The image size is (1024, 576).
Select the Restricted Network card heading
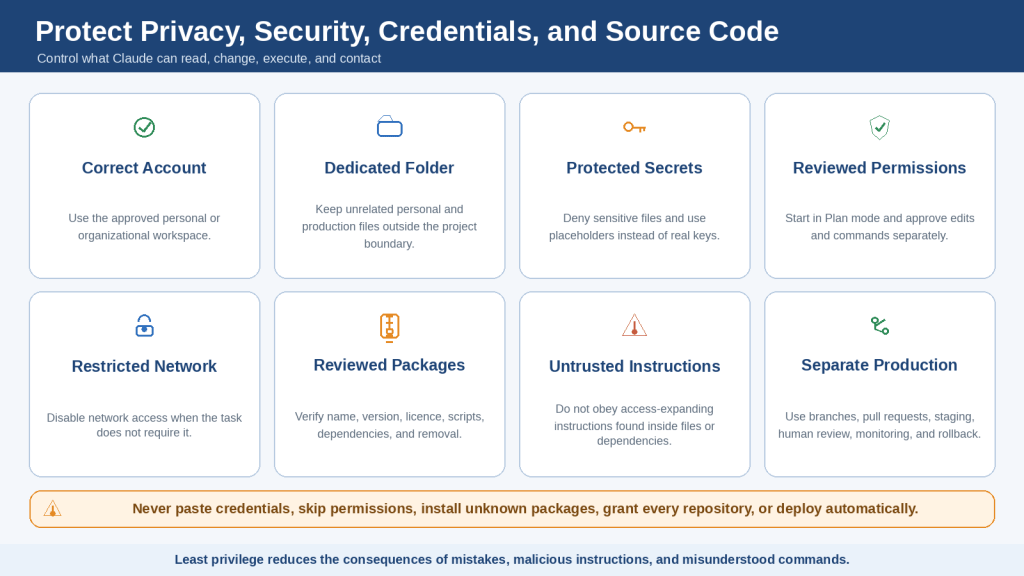coord(144,366)
